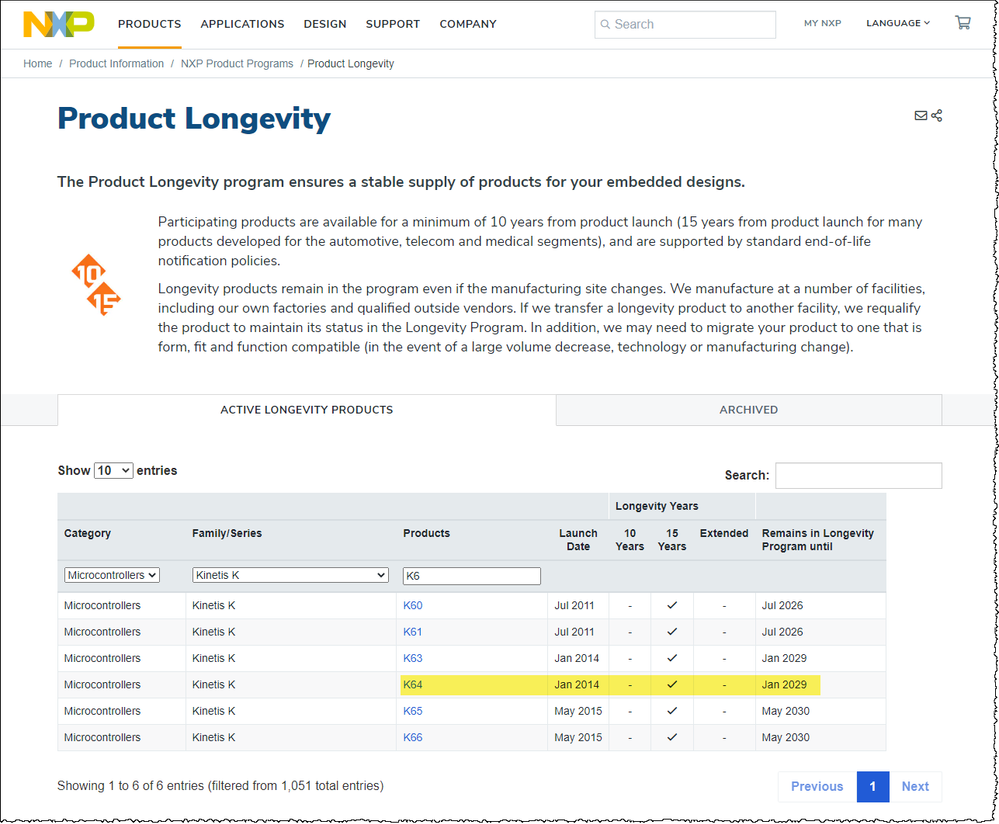Open the Support menu
This screenshot has height=824, width=999.
[x=393, y=24]
